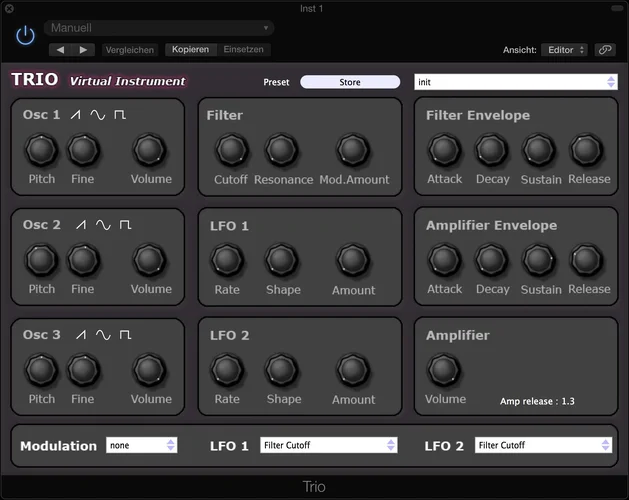The width and height of the screenshot is (629, 500).
Task: Click Osc 2 Pitch knob
Action: pos(41,260)
